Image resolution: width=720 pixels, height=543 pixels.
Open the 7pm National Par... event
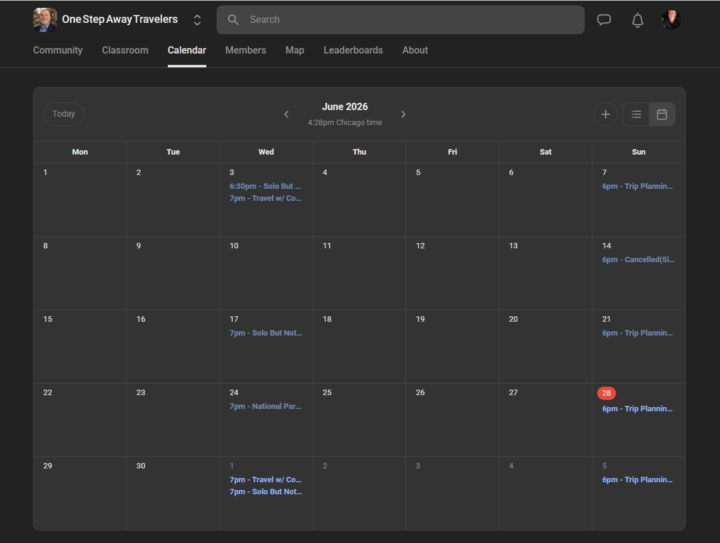point(265,406)
